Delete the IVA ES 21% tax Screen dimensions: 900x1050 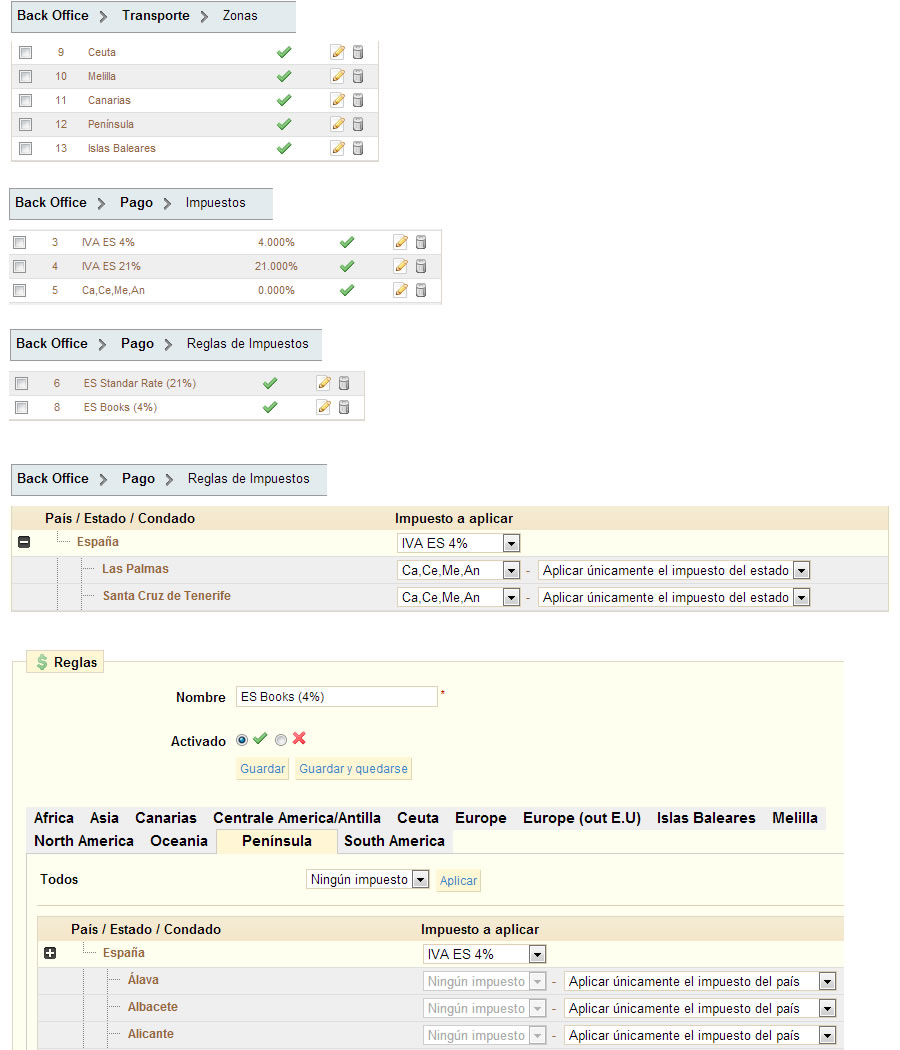coord(421,267)
